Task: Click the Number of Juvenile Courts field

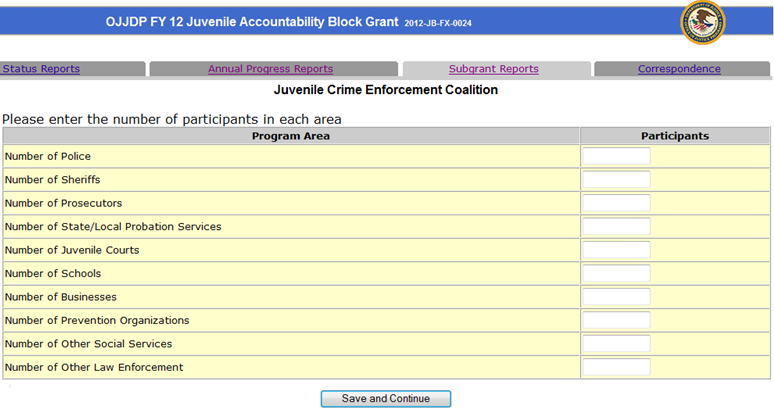Action: pyautogui.click(x=616, y=250)
